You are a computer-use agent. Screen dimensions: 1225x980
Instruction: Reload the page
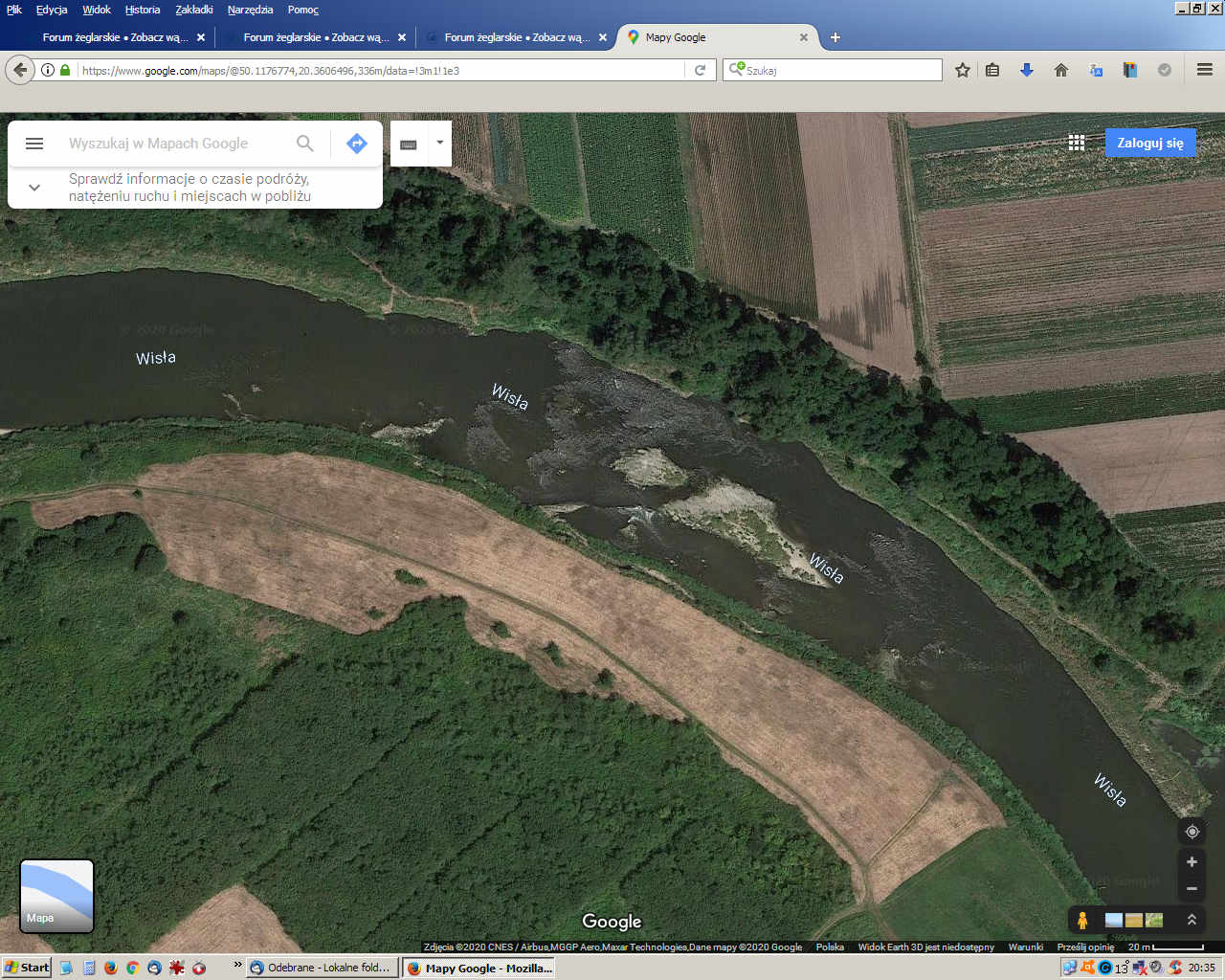[x=700, y=70]
